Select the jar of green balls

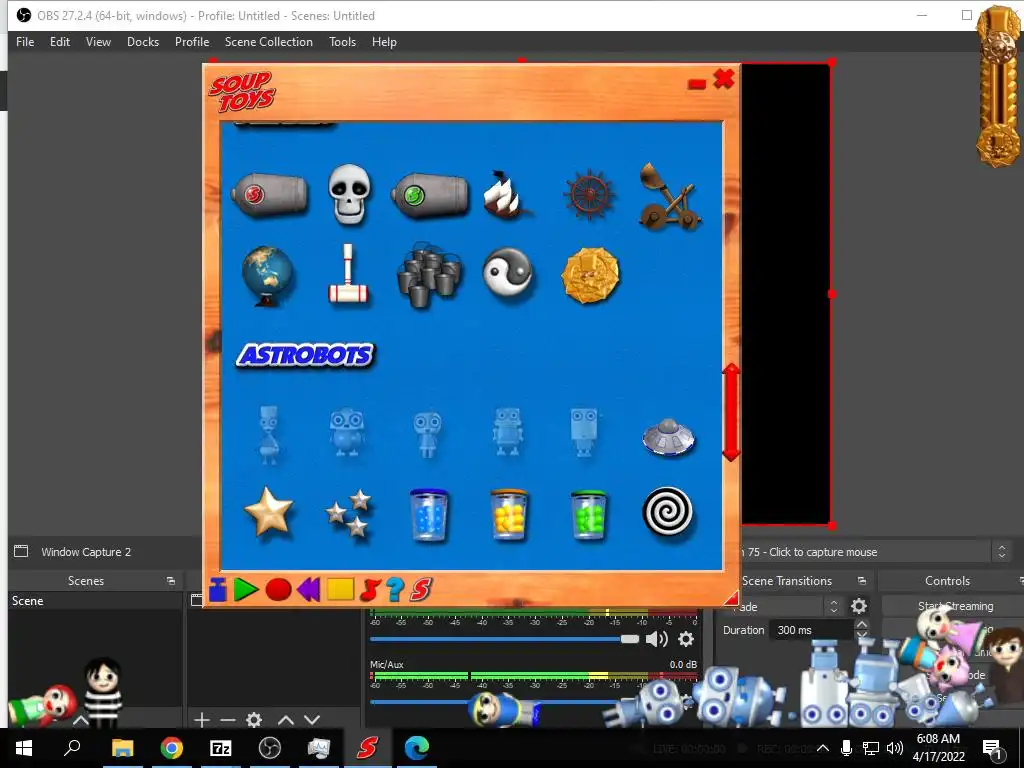589,515
